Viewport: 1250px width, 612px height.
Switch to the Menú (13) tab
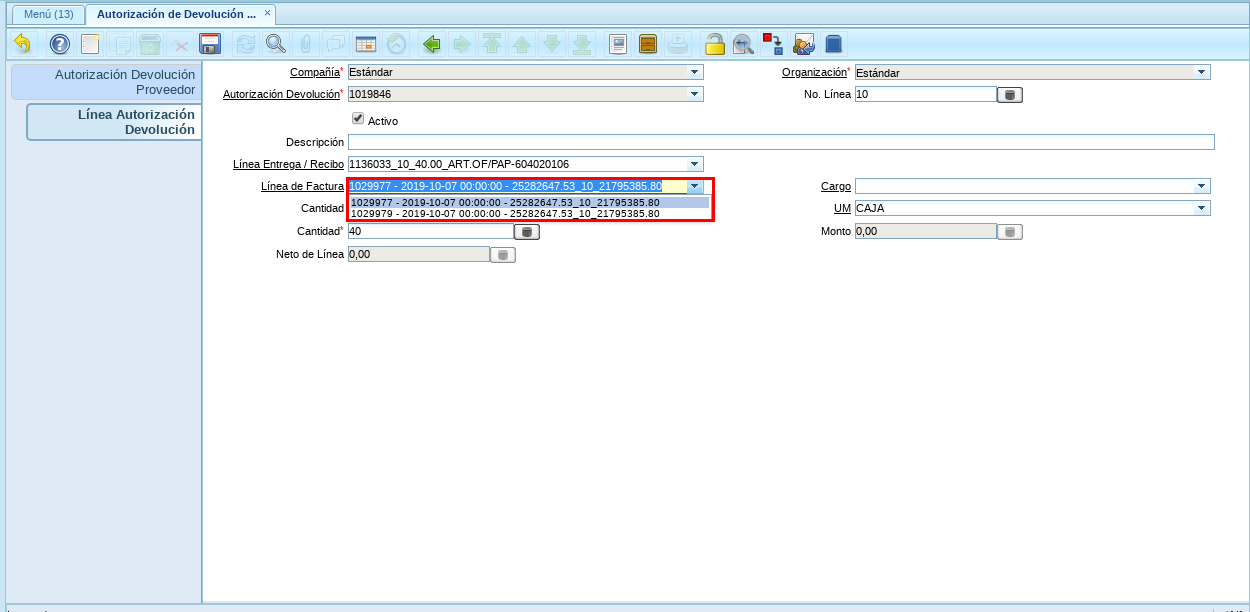point(49,14)
